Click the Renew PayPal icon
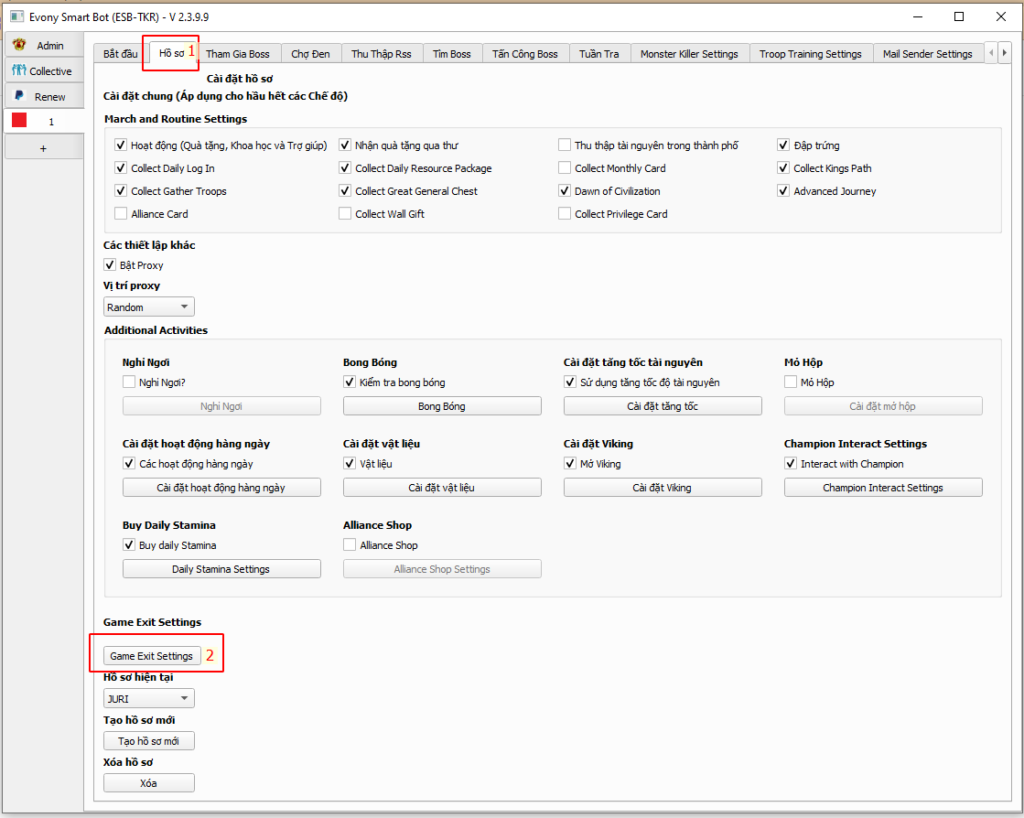 coord(19,96)
